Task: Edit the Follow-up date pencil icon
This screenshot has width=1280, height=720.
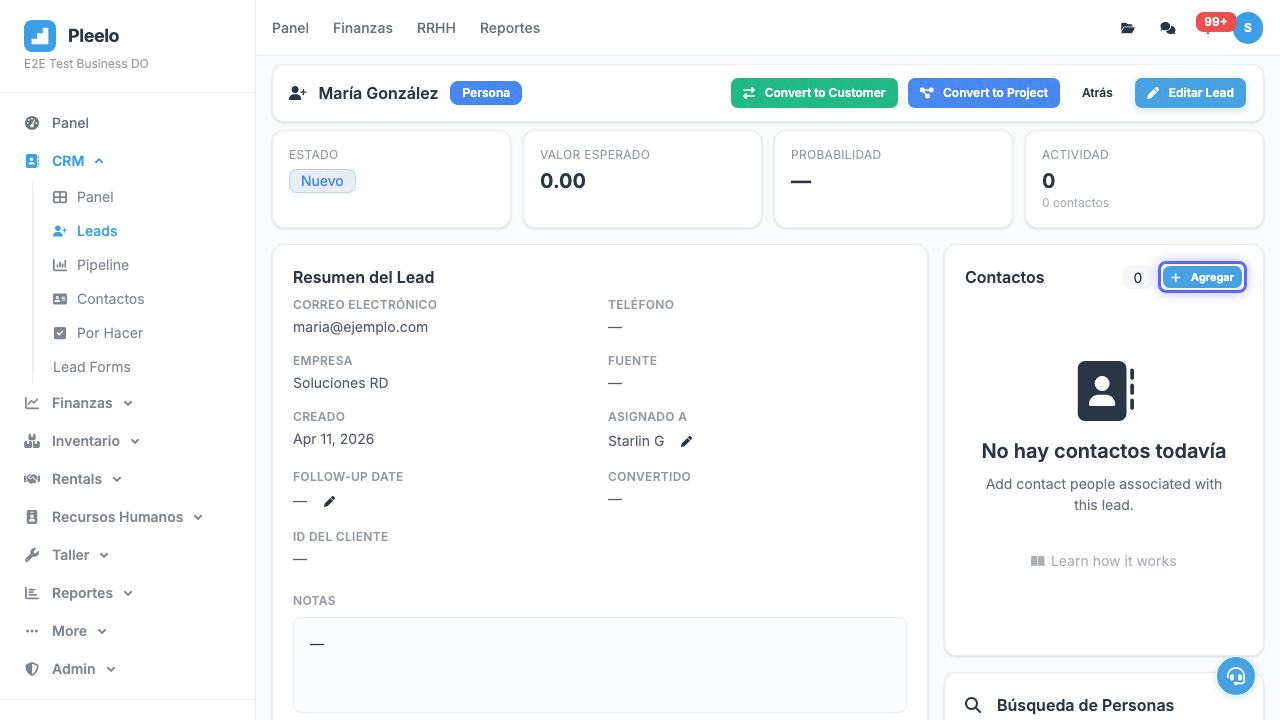Action: click(329, 501)
